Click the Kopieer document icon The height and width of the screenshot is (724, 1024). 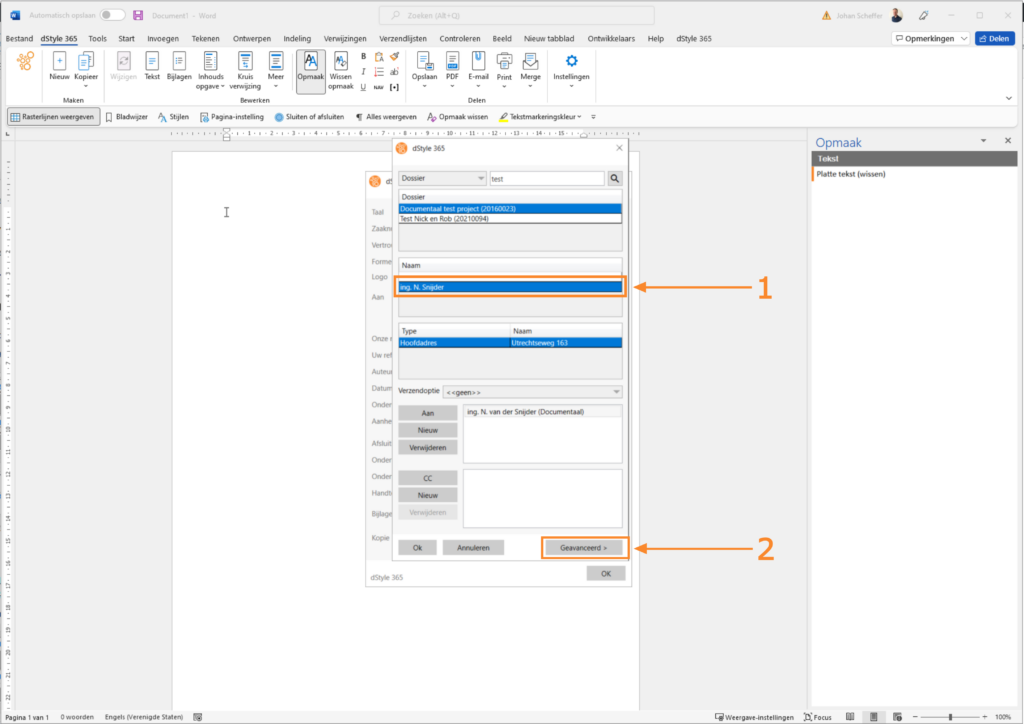[86, 67]
